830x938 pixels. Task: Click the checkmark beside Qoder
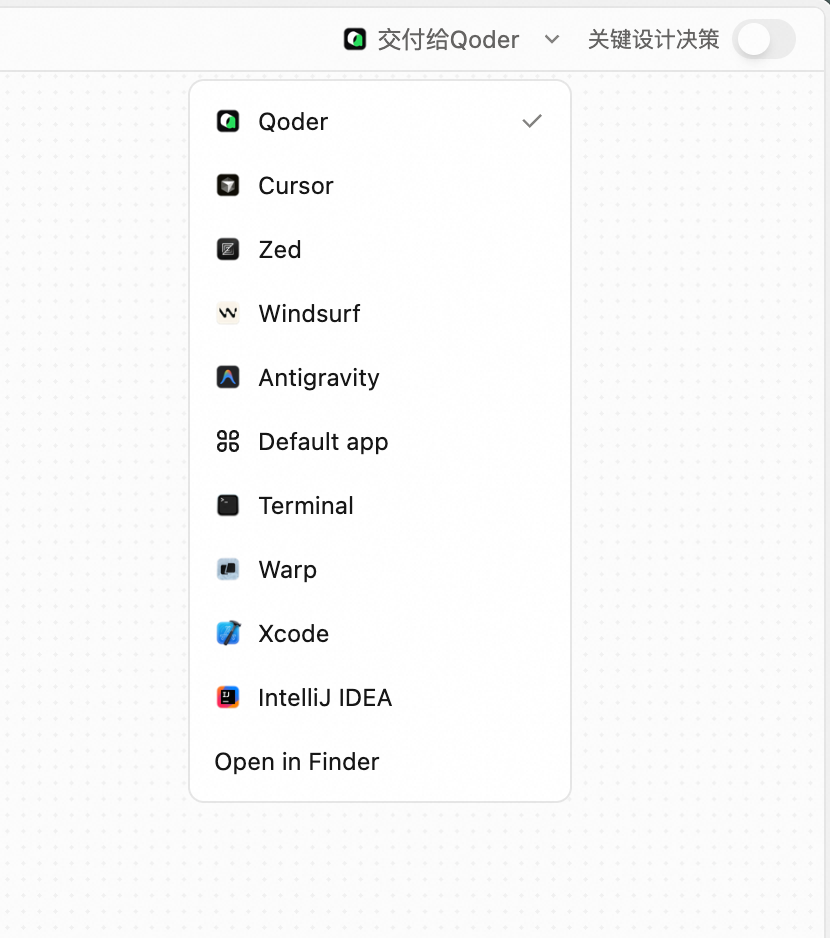click(531, 121)
